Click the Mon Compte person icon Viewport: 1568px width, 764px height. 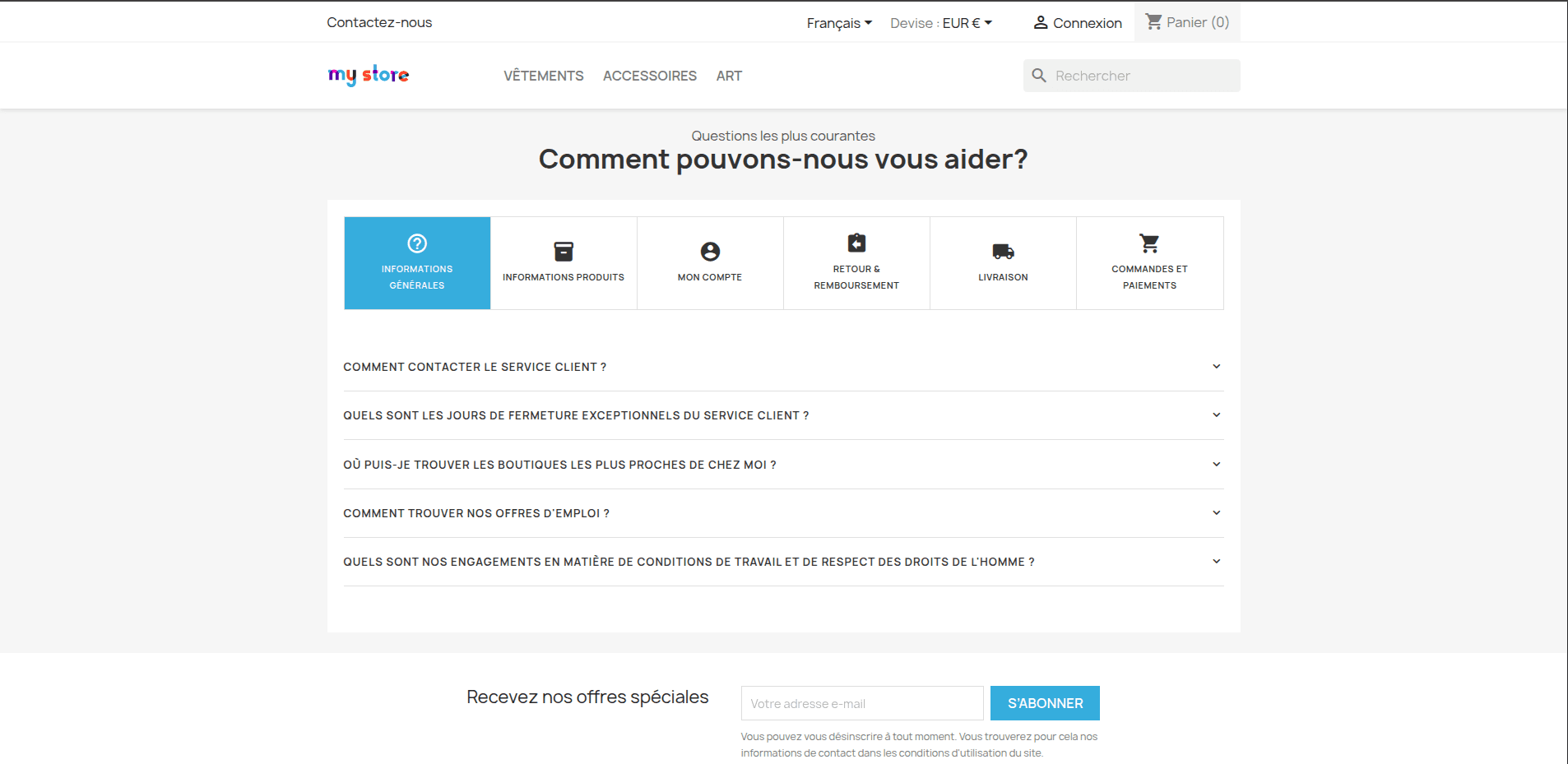pos(709,251)
